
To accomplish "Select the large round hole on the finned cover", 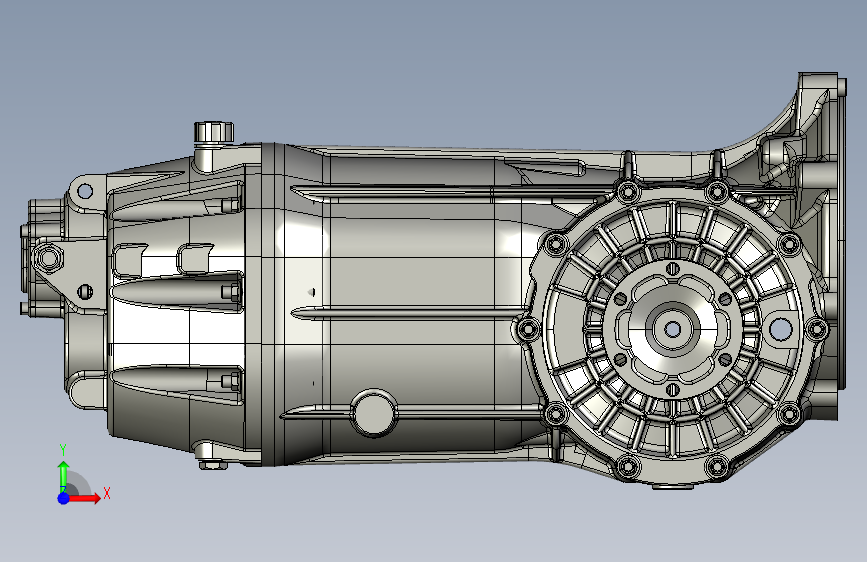I will point(780,329).
